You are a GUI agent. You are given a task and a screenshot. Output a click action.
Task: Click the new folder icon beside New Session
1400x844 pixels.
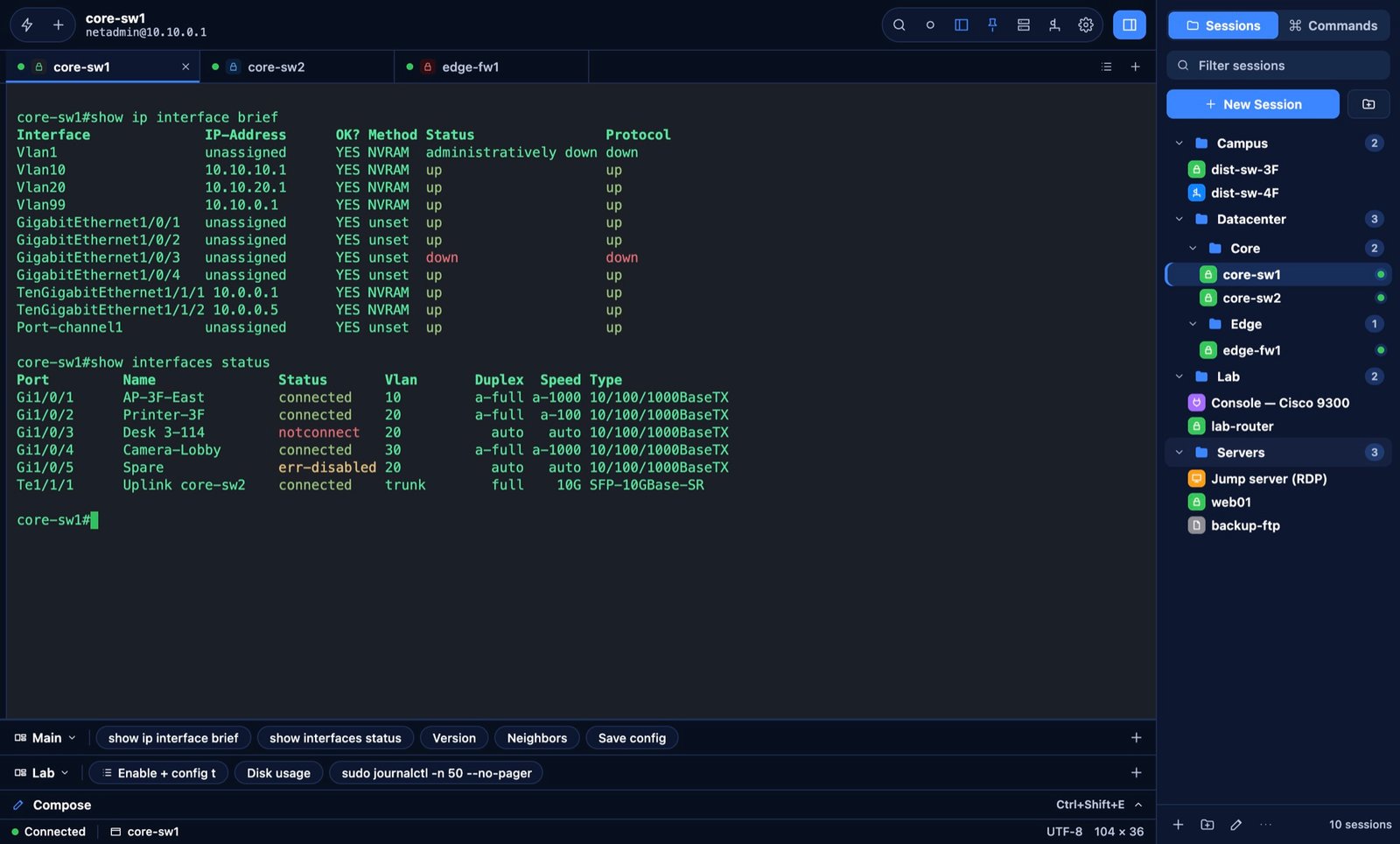(x=1368, y=104)
